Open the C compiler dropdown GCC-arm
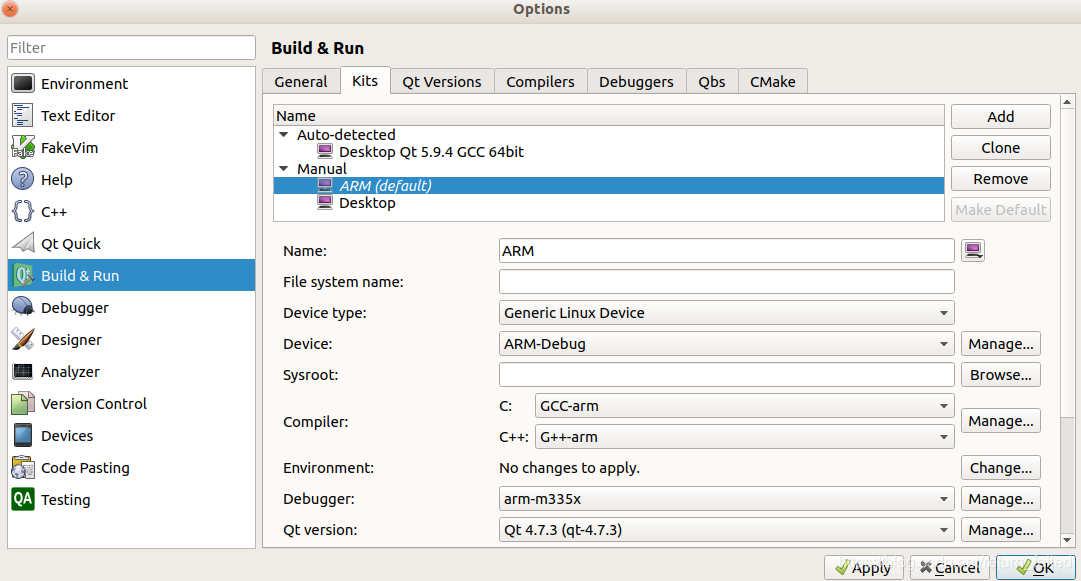The image size is (1081, 581). (745, 406)
